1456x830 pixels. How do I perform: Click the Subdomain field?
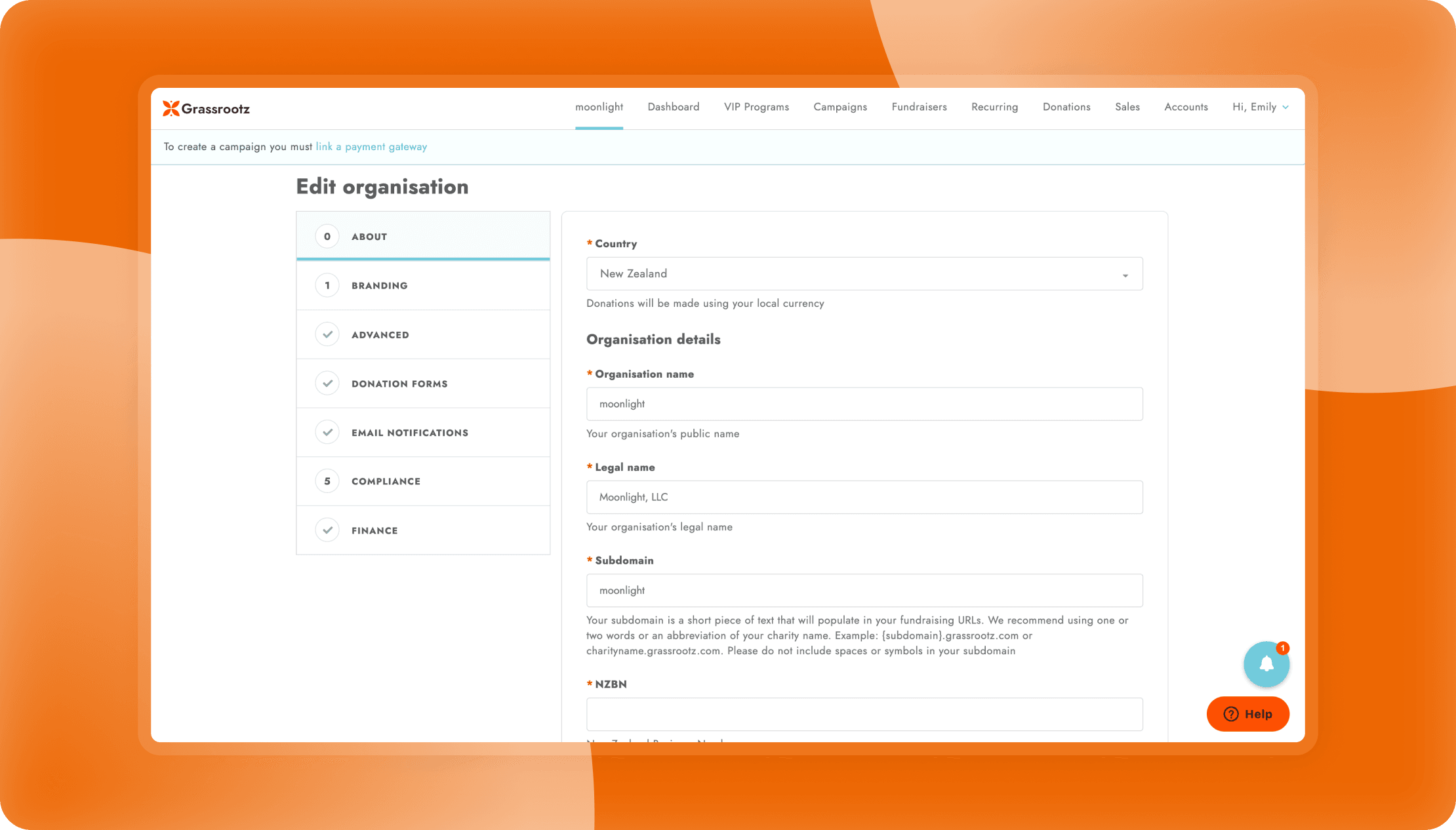point(864,590)
